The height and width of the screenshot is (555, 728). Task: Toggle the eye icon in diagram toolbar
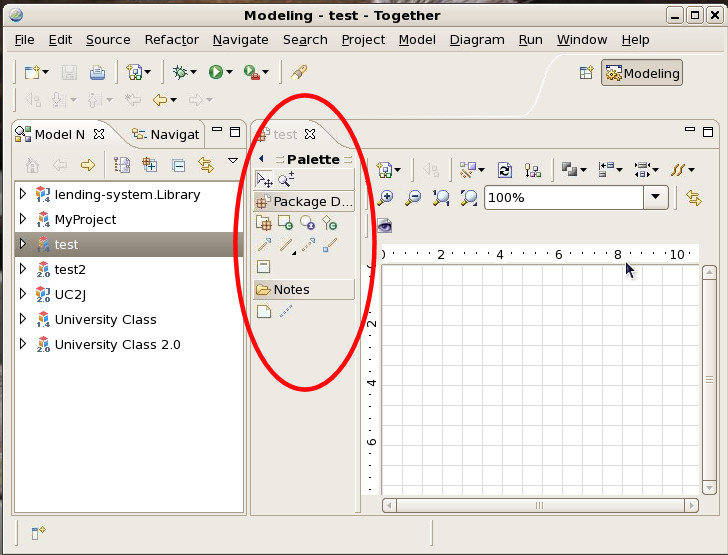point(384,226)
